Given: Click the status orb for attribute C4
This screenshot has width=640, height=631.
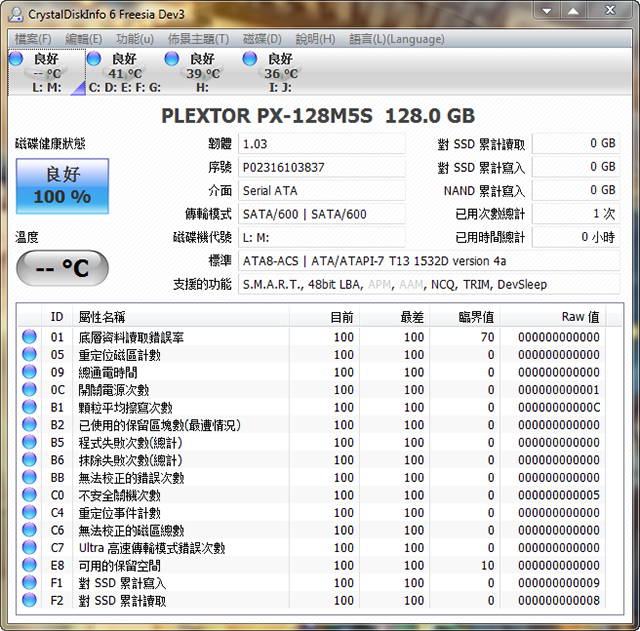Looking at the screenshot, I should click(x=29, y=512).
